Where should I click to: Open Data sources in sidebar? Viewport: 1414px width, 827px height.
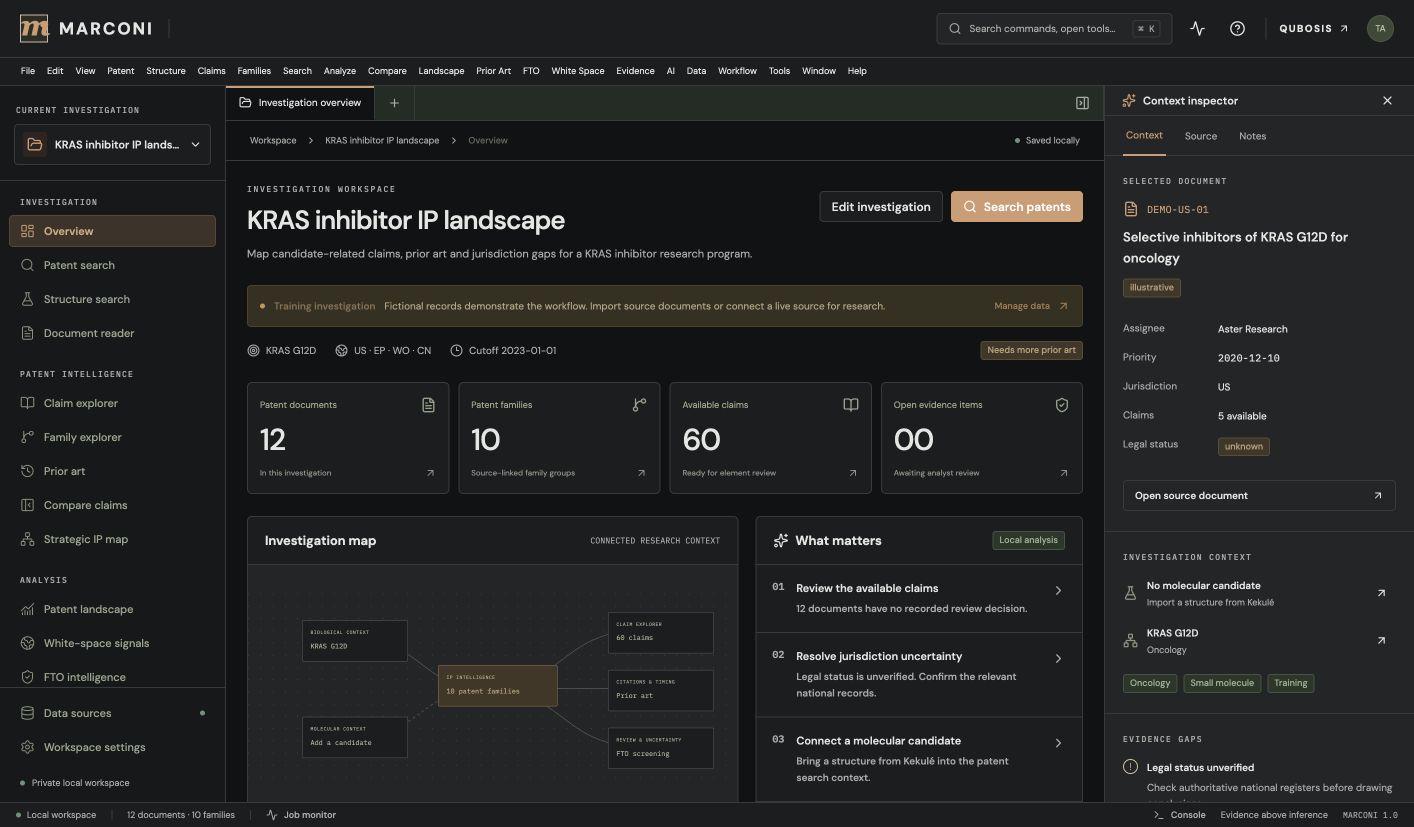click(112, 713)
